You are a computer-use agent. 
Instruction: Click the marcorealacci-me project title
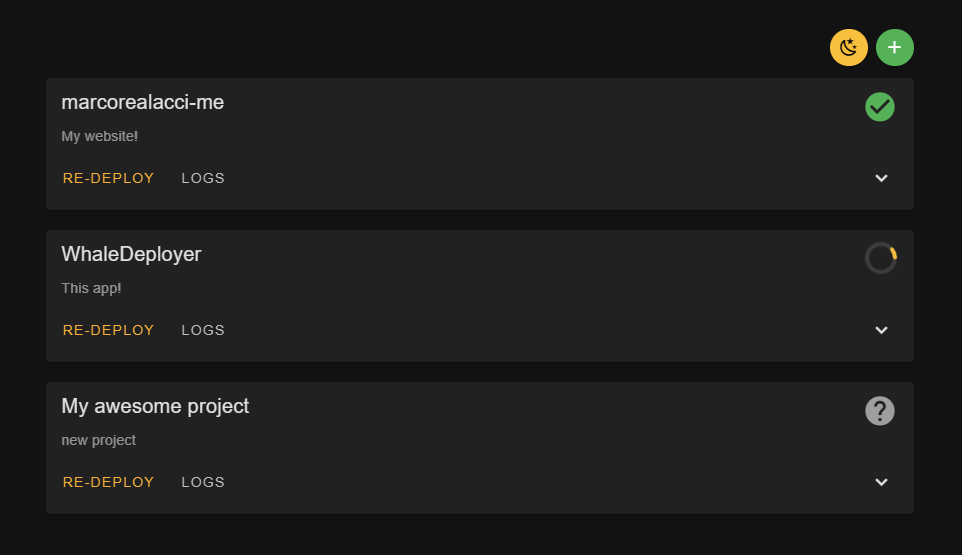point(142,102)
